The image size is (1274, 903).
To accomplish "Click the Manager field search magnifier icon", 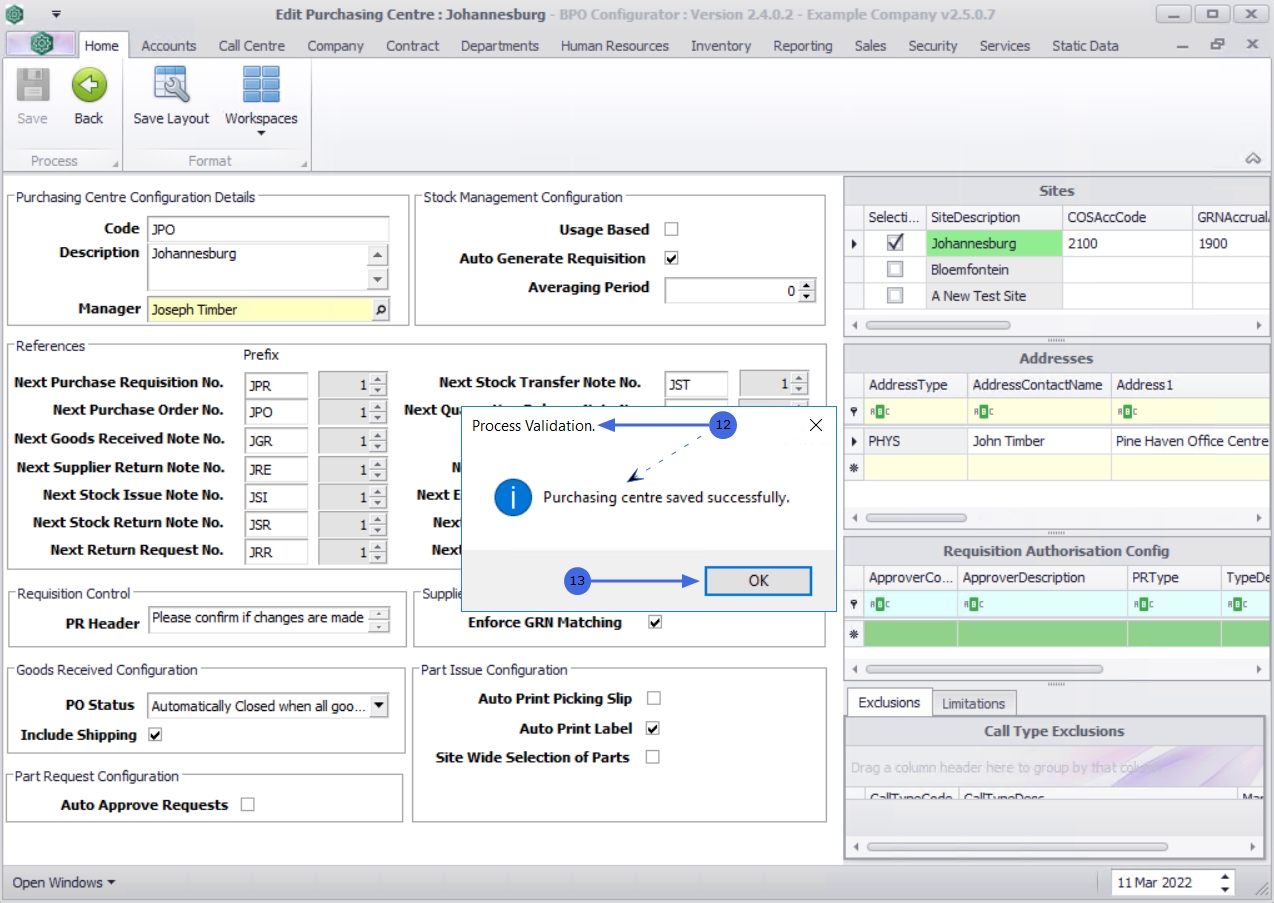I will (x=380, y=310).
